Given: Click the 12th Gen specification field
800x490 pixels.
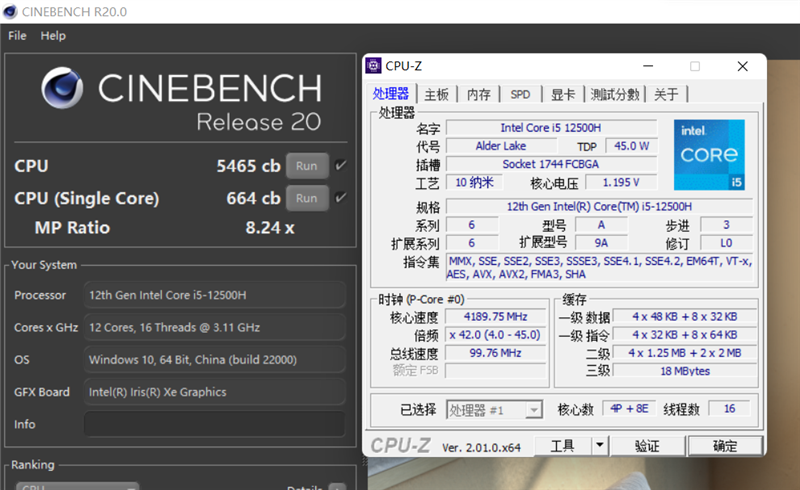Looking at the screenshot, I should tap(599, 206).
